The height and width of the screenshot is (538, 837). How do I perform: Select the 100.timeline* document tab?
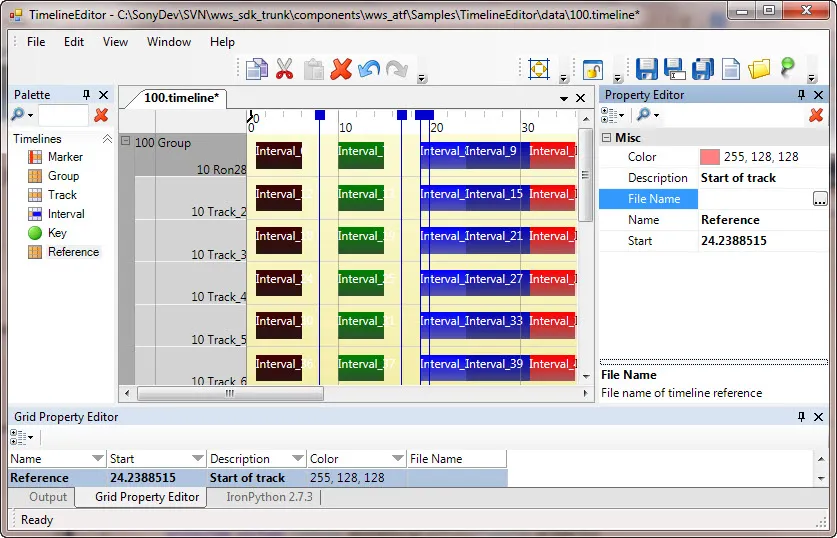coord(181,98)
